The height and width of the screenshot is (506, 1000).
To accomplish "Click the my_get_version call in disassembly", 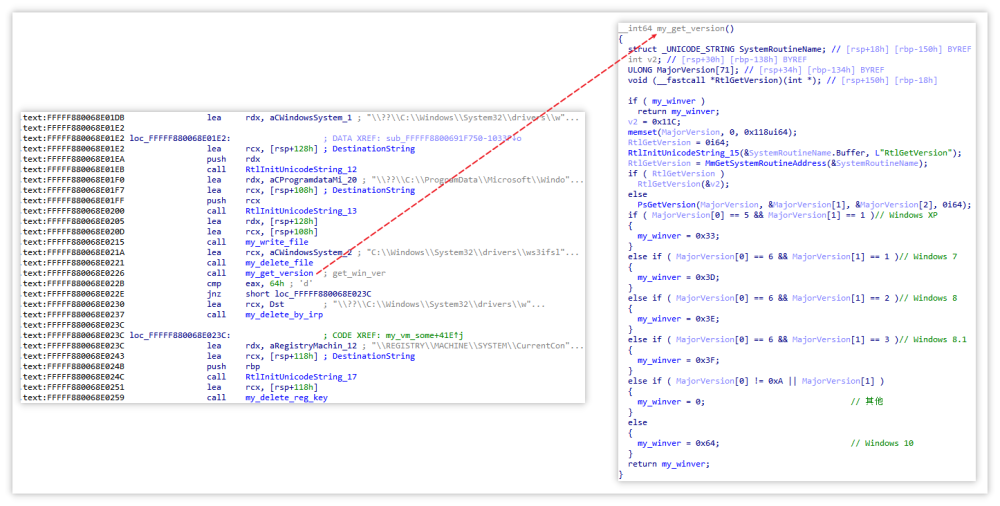I will point(279,273).
